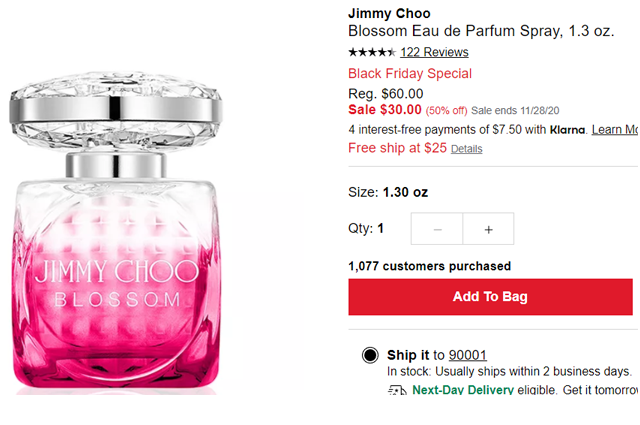Click the Blossom Eau de Parfum title

pyautogui.click(x=478, y=31)
